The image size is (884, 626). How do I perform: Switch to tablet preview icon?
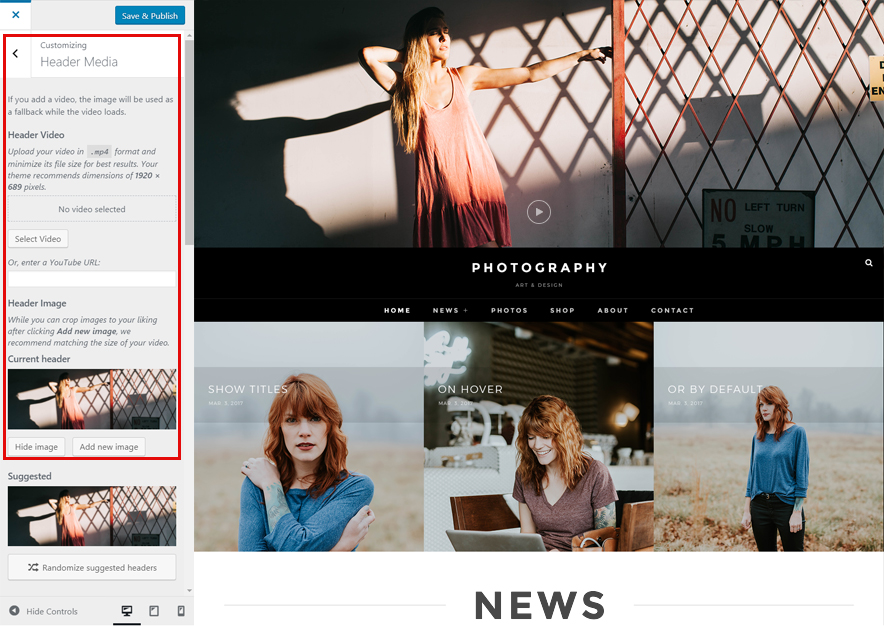coord(154,611)
